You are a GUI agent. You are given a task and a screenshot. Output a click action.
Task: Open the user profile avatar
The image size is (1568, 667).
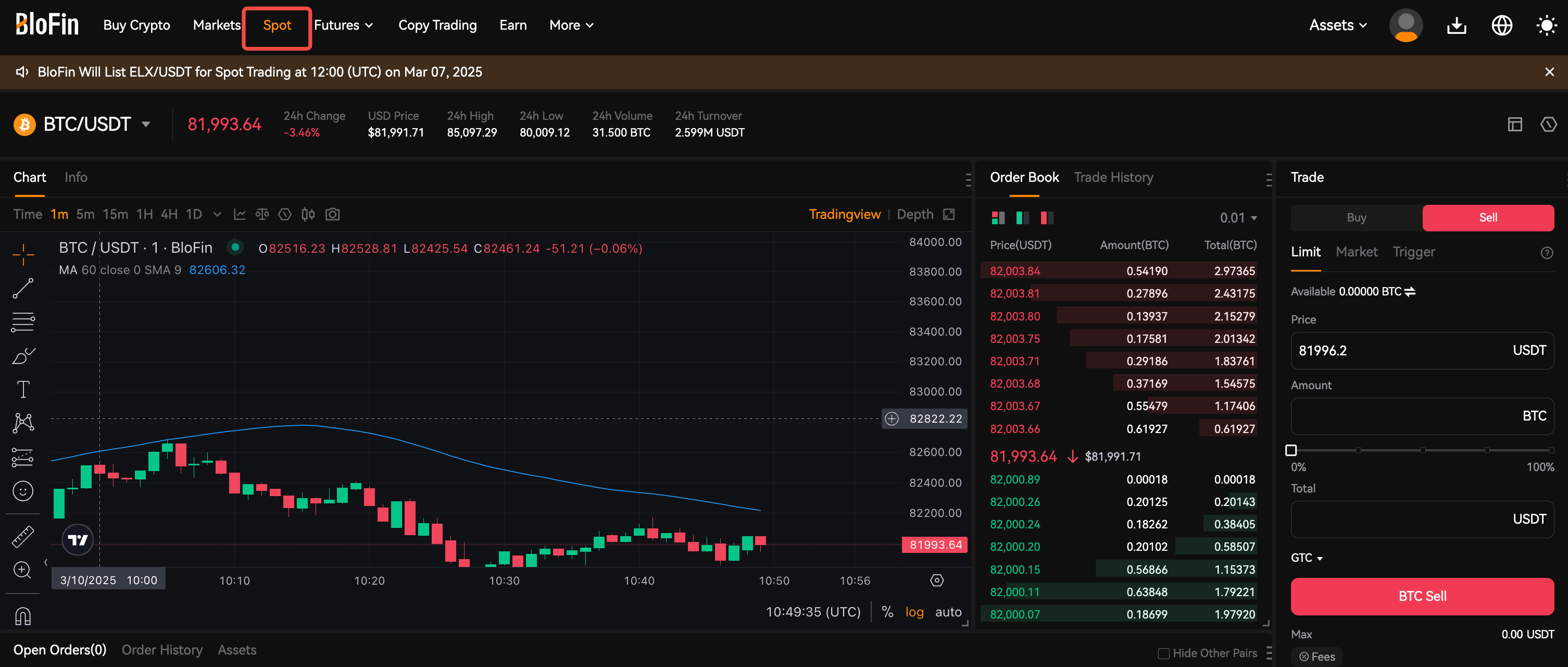tap(1406, 26)
